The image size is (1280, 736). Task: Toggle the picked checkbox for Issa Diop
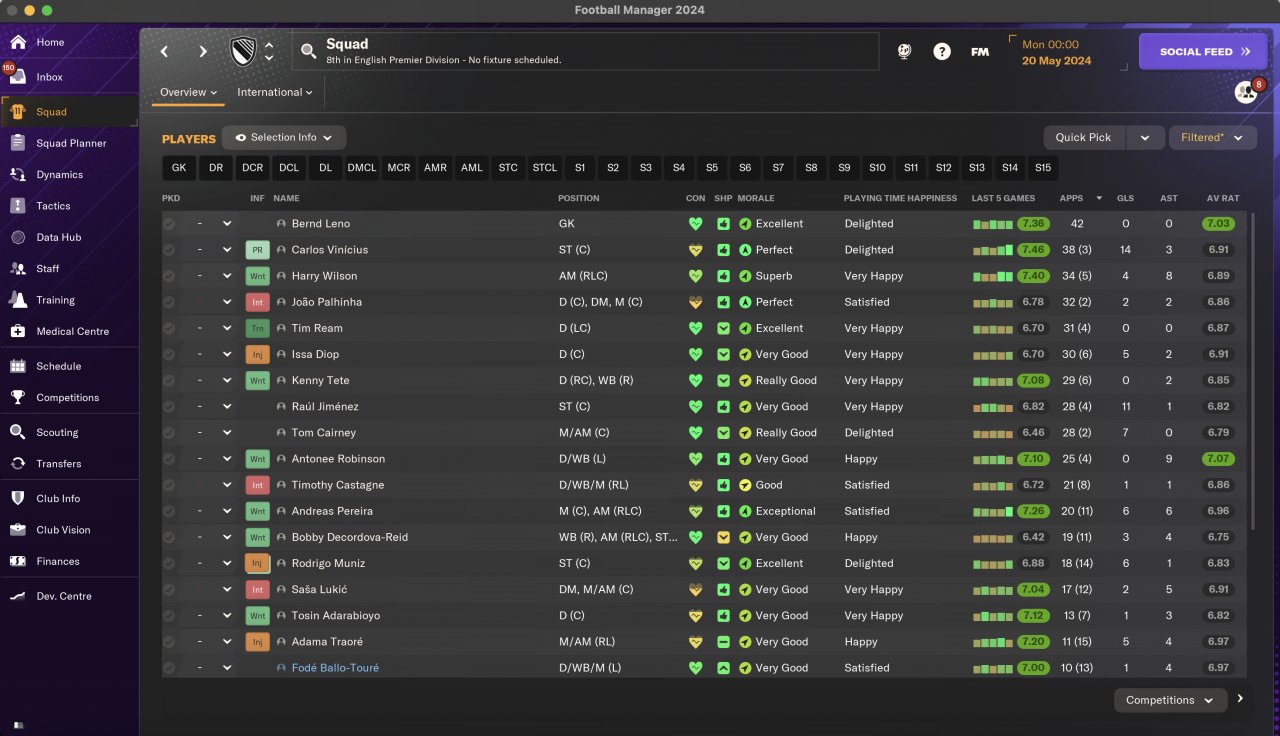(169, 354)
